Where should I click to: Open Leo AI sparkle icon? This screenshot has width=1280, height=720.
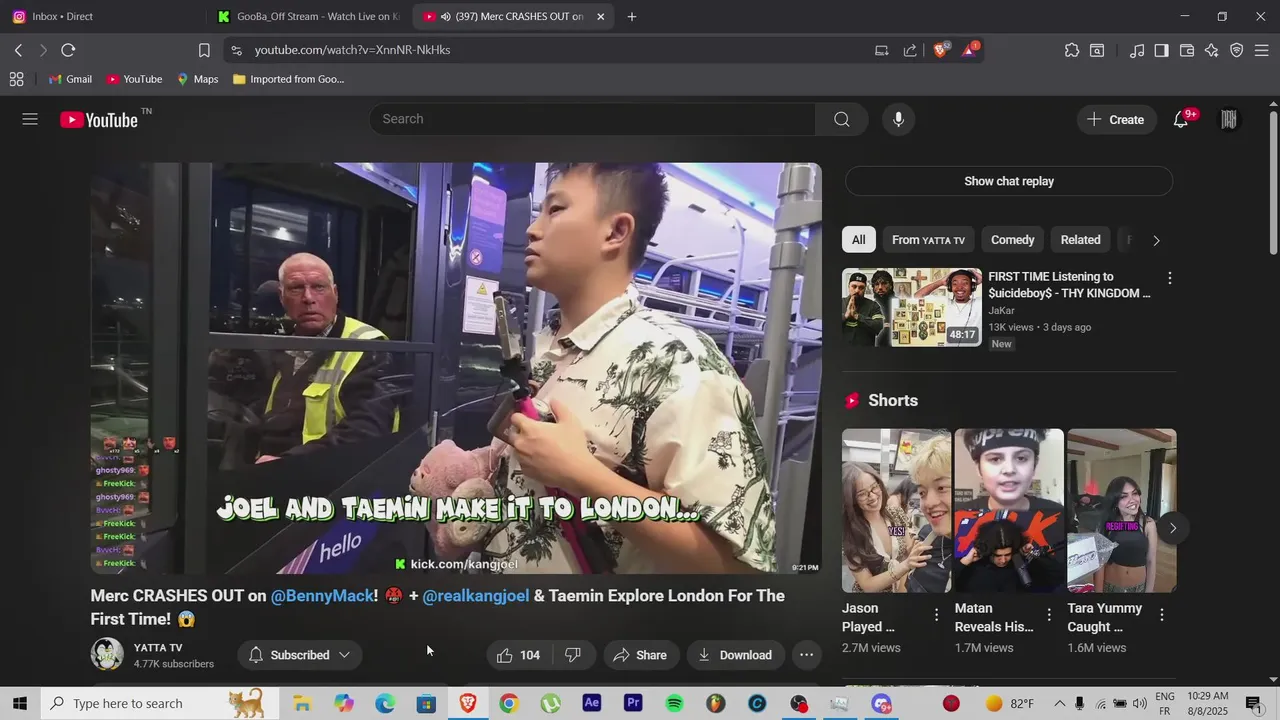[x=1212, y=50]
